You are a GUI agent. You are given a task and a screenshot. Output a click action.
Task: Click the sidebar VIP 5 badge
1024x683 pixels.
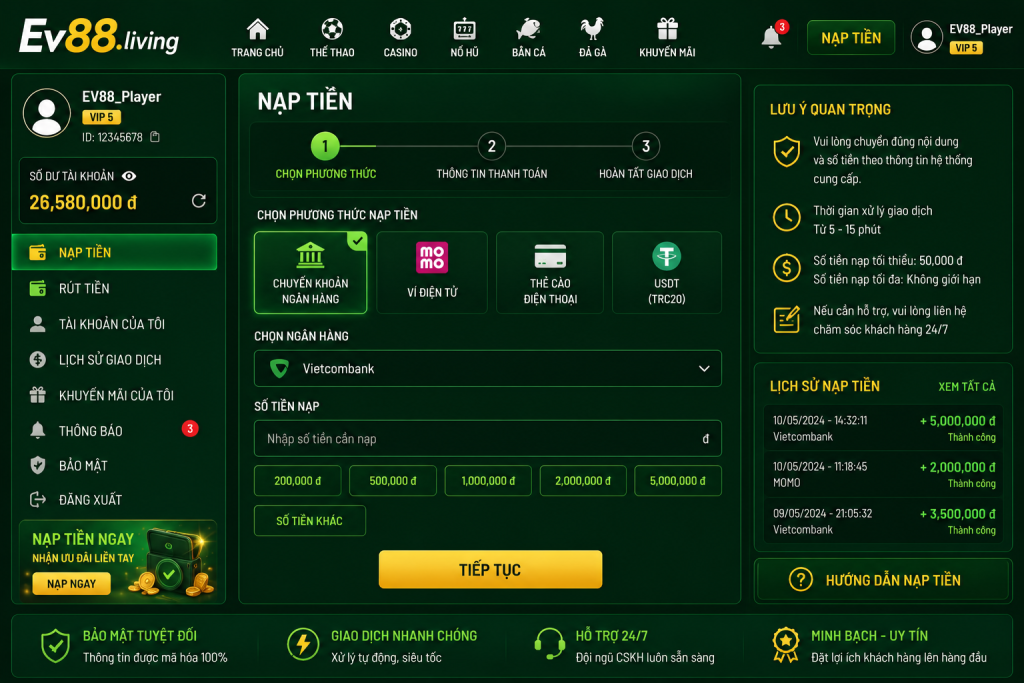(101, 118)
